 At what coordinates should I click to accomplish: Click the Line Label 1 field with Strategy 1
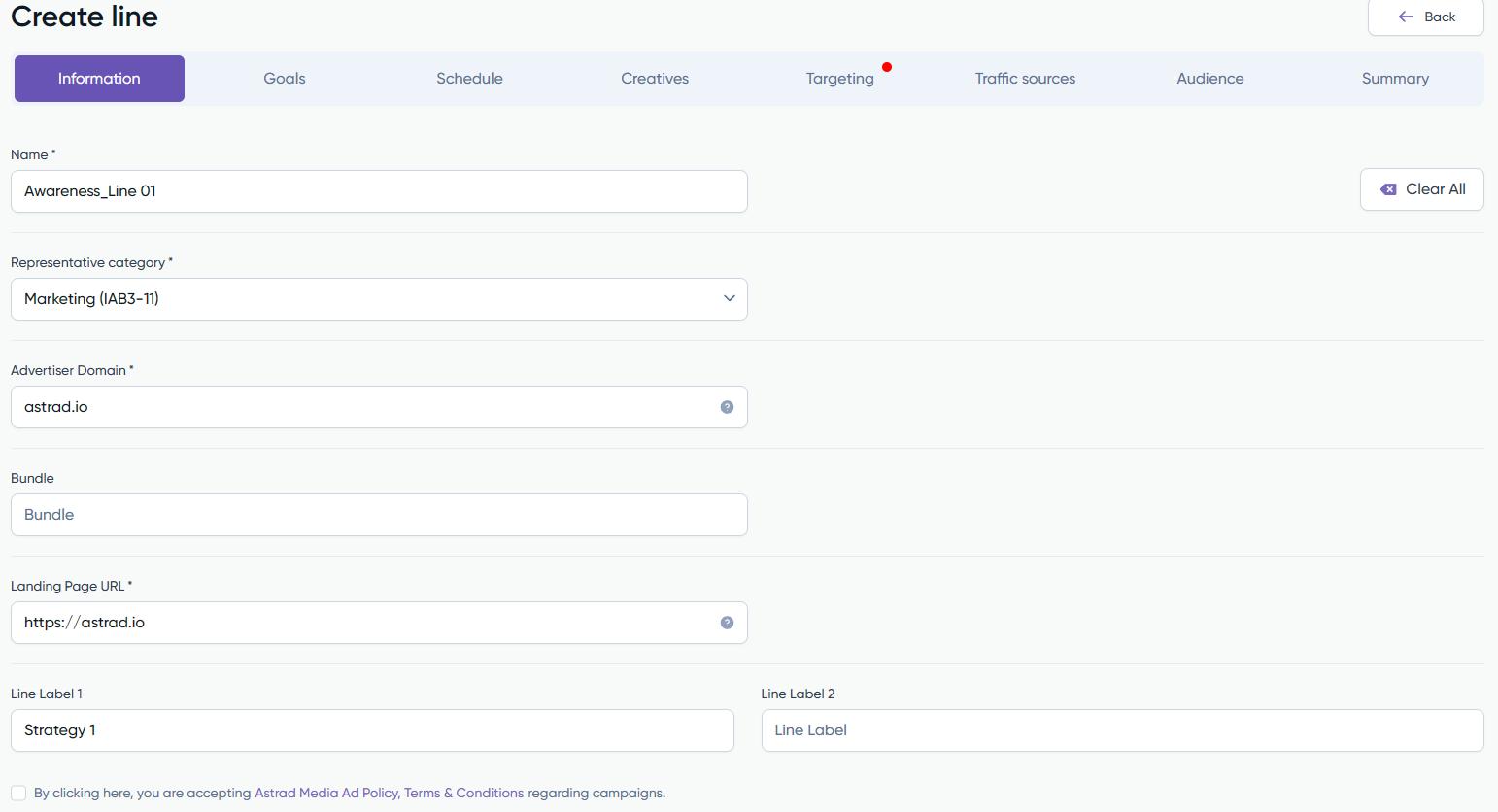372,730
